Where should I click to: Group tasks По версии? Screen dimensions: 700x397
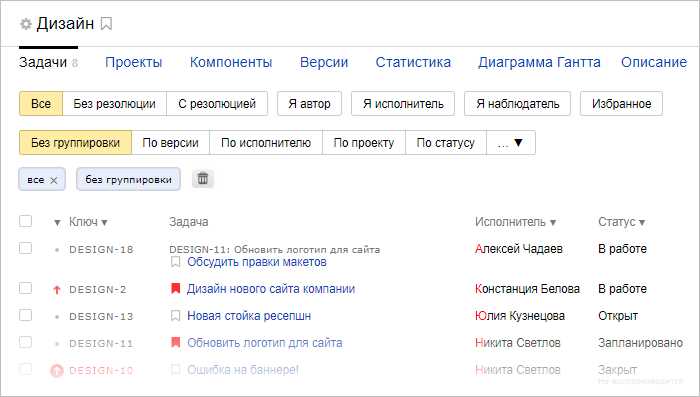point(171,143)
